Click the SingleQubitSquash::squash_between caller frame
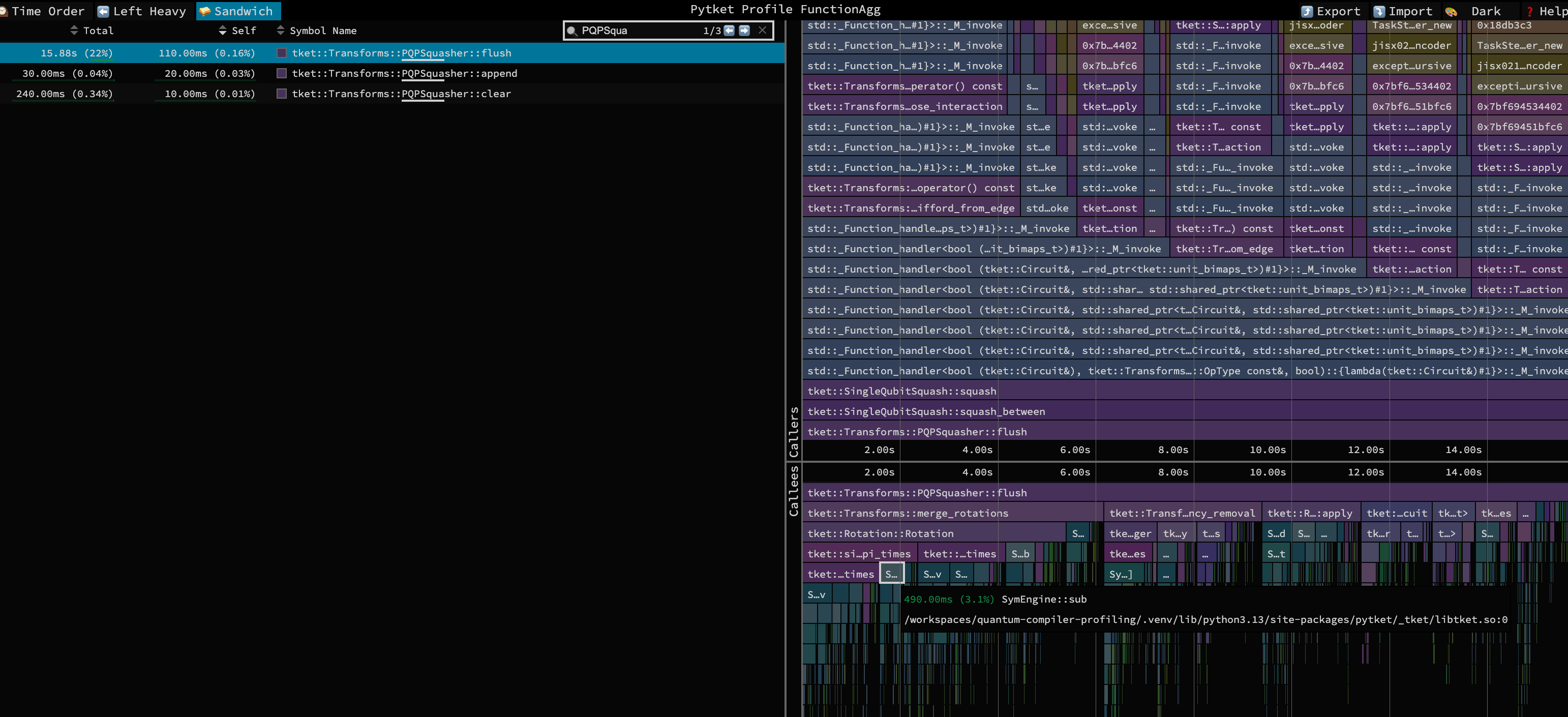The image size is (1568, 717). pyautogui.click(x=925, y=411)
